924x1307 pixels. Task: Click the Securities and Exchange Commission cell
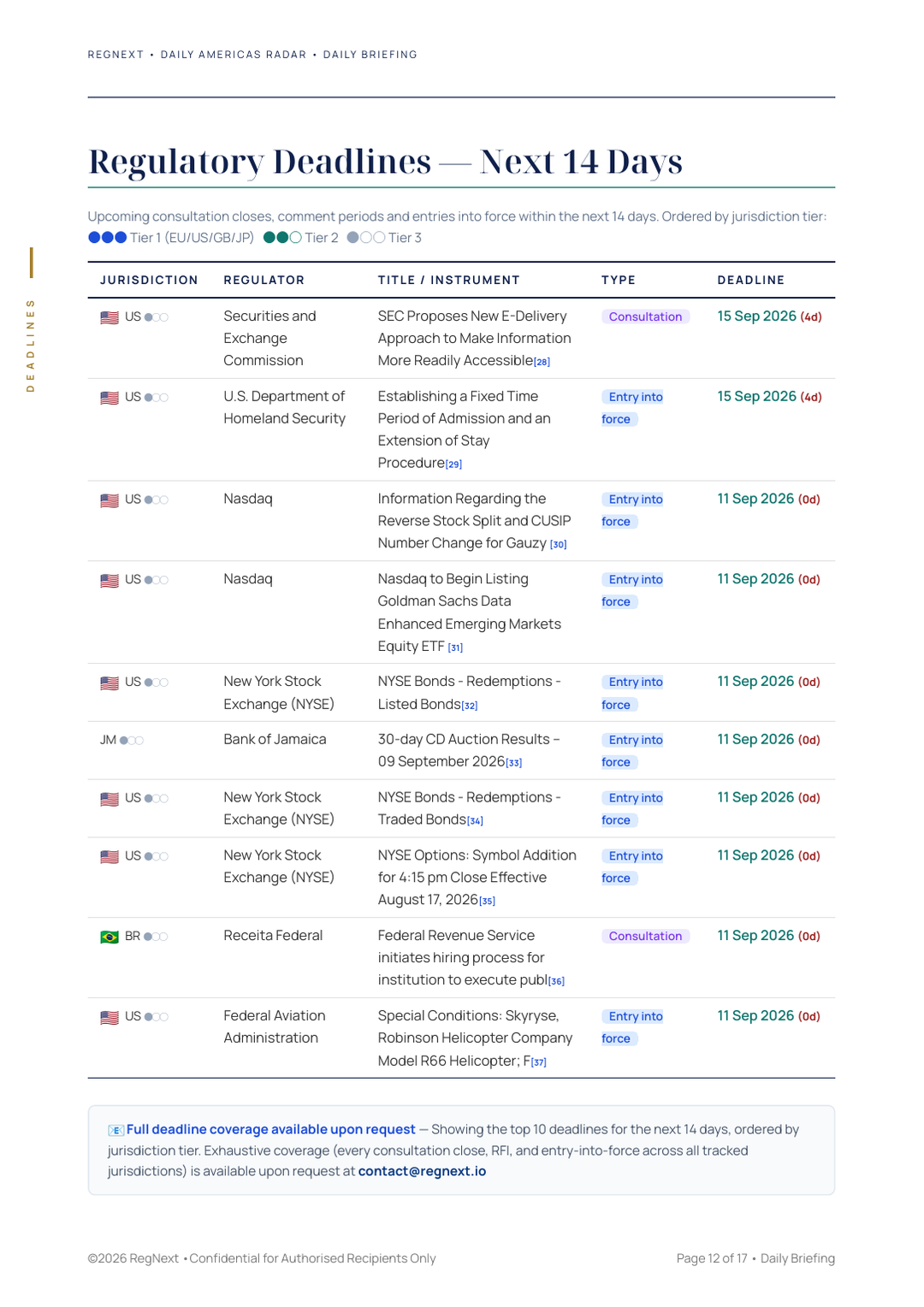pyautogui.click(x=270, y=339)
